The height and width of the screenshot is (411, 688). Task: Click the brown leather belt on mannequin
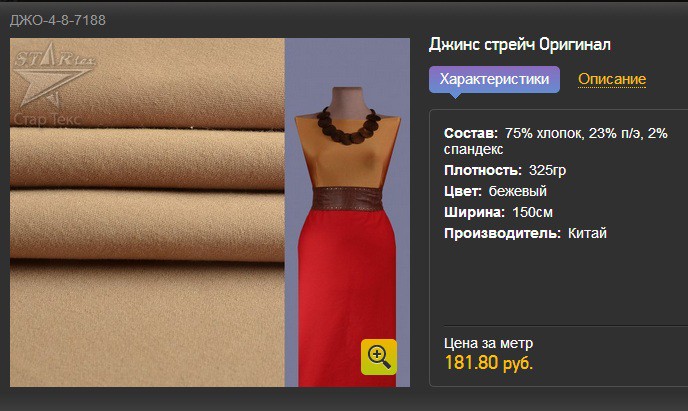pos(347,199)
